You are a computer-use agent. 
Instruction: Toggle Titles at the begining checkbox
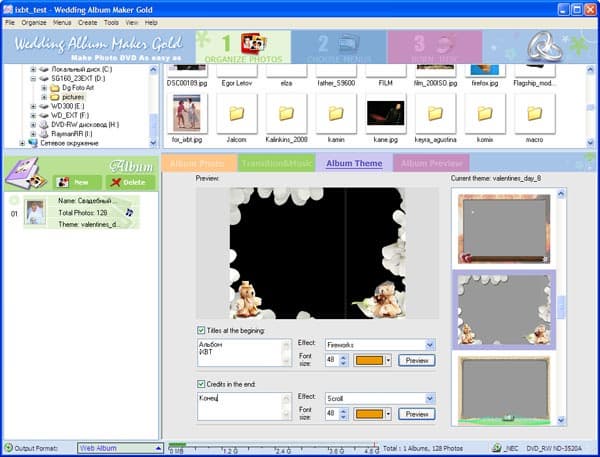tap(201, 330)
